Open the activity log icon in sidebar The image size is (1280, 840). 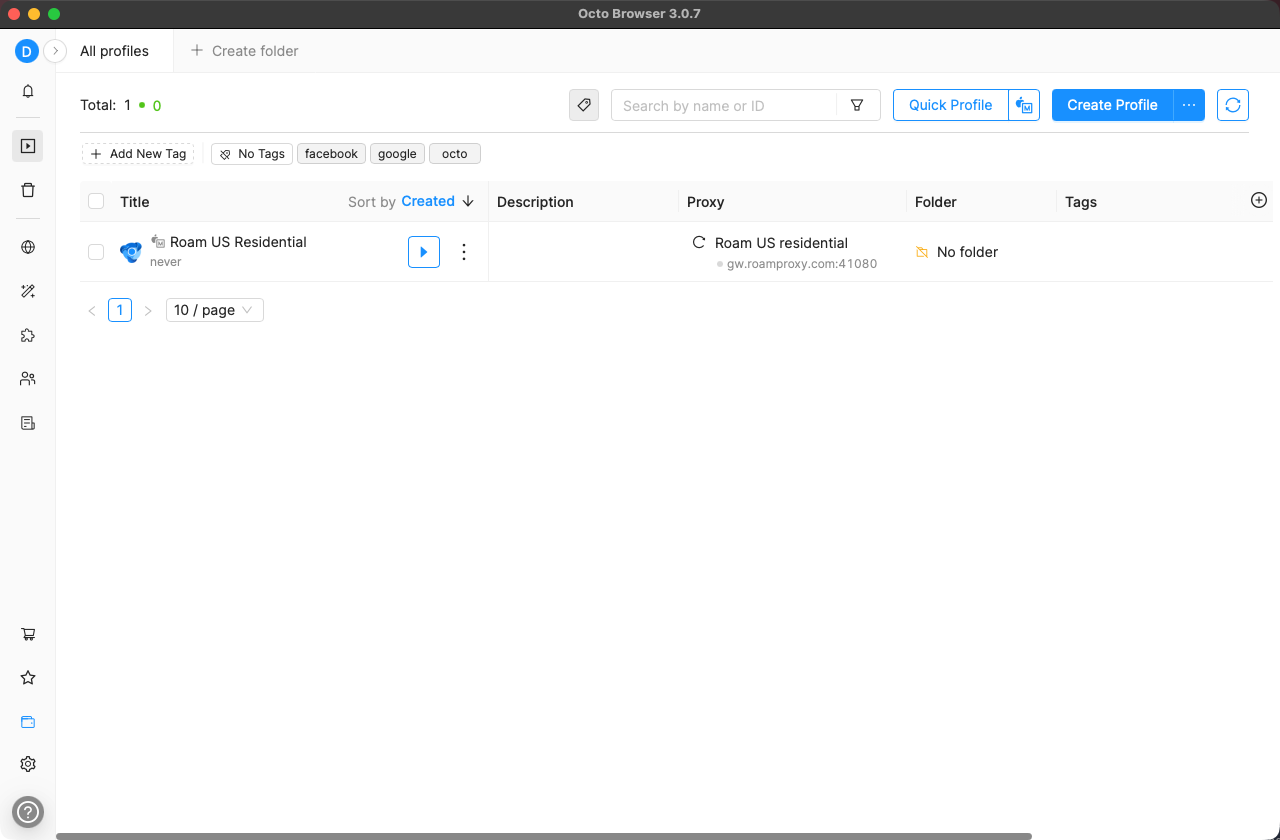point(28,423)
